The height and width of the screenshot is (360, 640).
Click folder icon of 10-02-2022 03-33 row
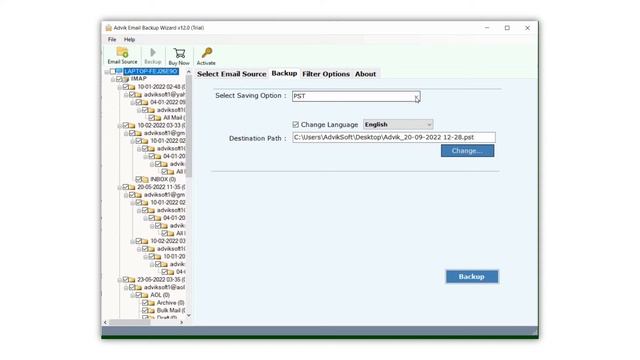(132, 125)
